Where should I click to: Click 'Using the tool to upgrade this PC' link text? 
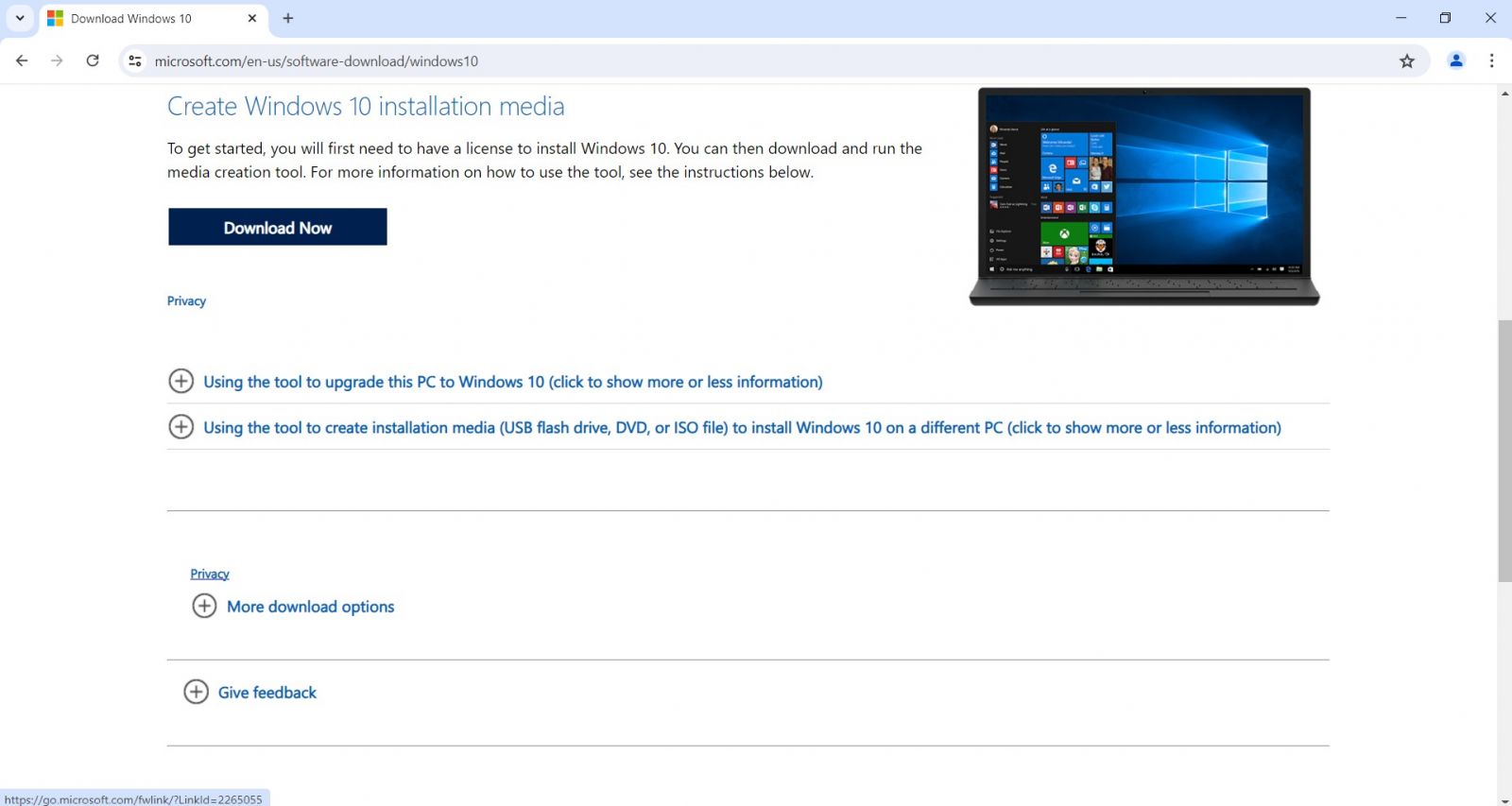click(x=513, y=382)
